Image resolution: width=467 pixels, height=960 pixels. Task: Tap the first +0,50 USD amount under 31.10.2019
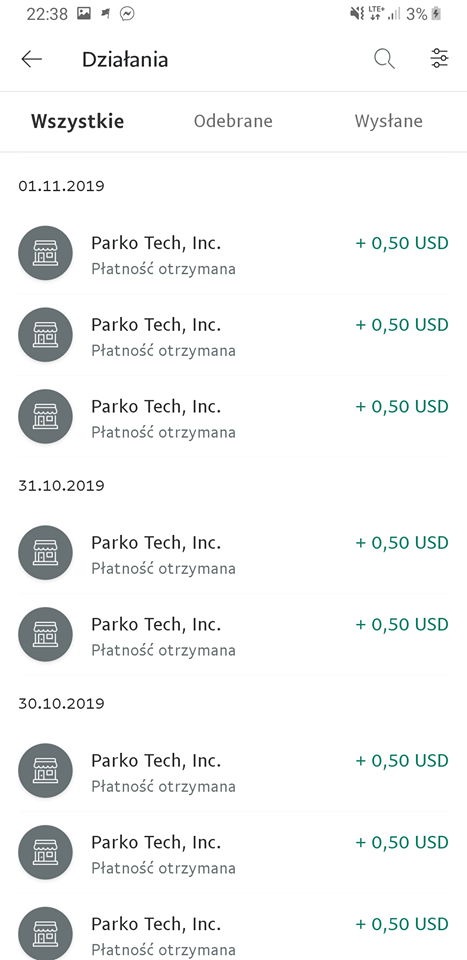(x=402, y=543)
